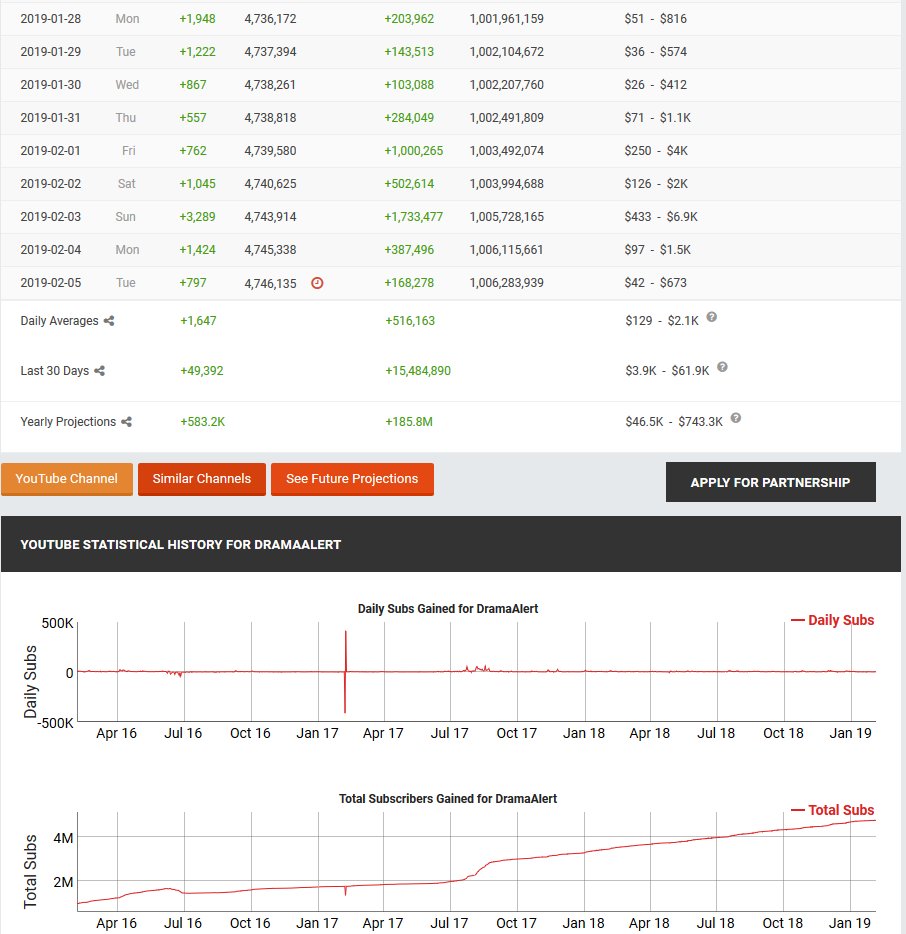Image resolution: width=906 pixels, height=934 pixels.
Task: Click the Last 30 Days label
Action: click(54, 371)
